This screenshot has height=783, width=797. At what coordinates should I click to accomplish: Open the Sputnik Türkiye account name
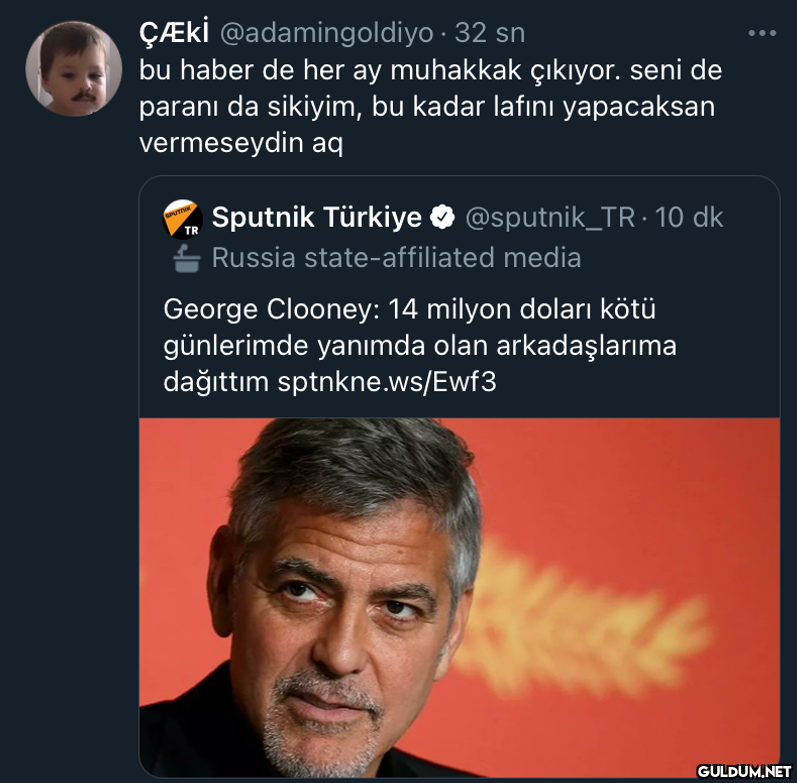tap(316, 217)
